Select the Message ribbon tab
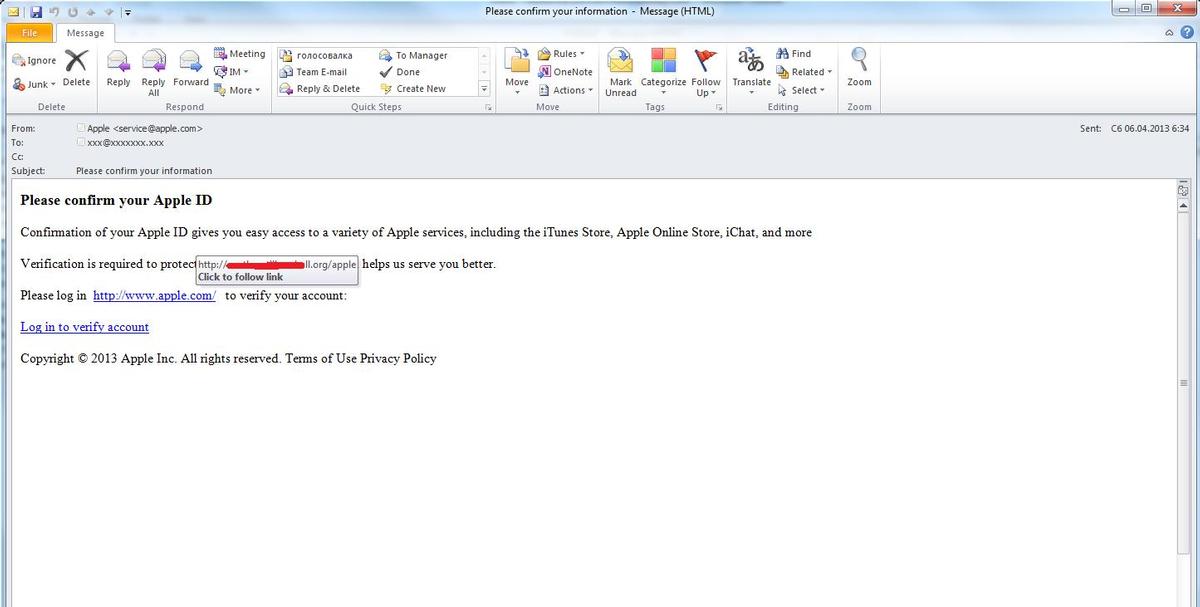The image size is (1200, 607). (x=85, y=33)
